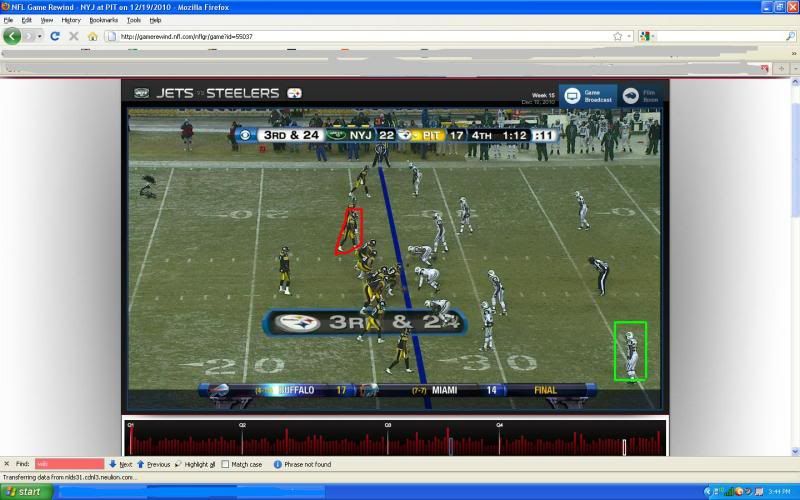Click the Find text field
The width and height of the screenshot is (800, 500).
[x=69, y=464]
